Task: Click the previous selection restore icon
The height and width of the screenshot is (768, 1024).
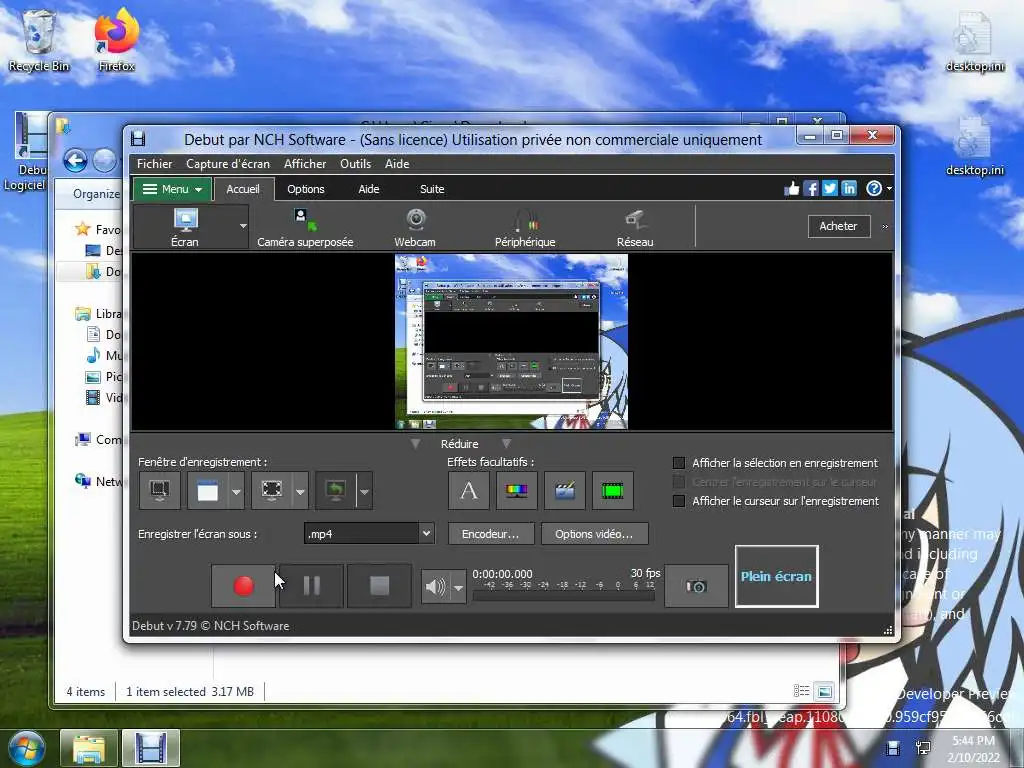Action: point(336,490)
